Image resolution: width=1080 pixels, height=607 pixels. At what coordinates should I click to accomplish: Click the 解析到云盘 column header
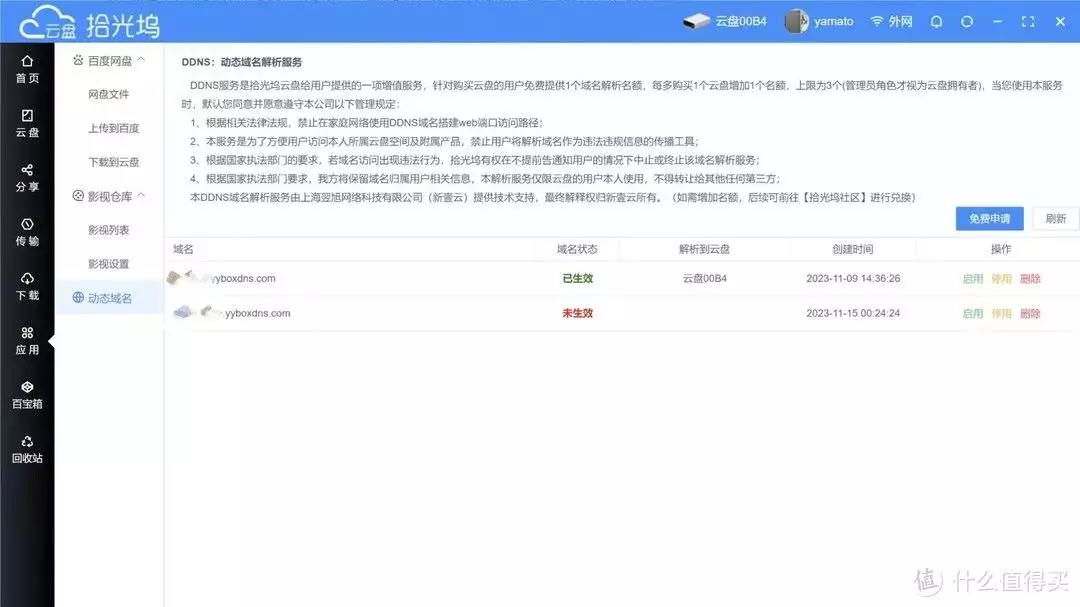point(705,249)
